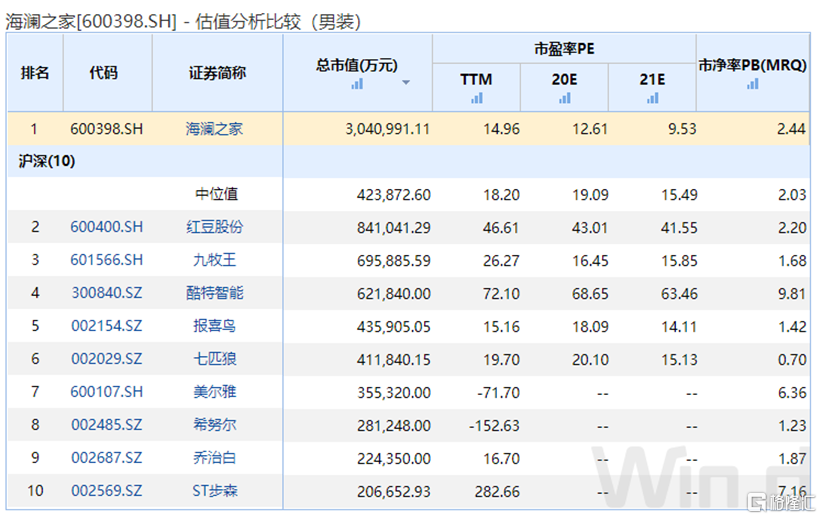
Task: Select security name 美尔雅
Action: (x=215, y=392)
